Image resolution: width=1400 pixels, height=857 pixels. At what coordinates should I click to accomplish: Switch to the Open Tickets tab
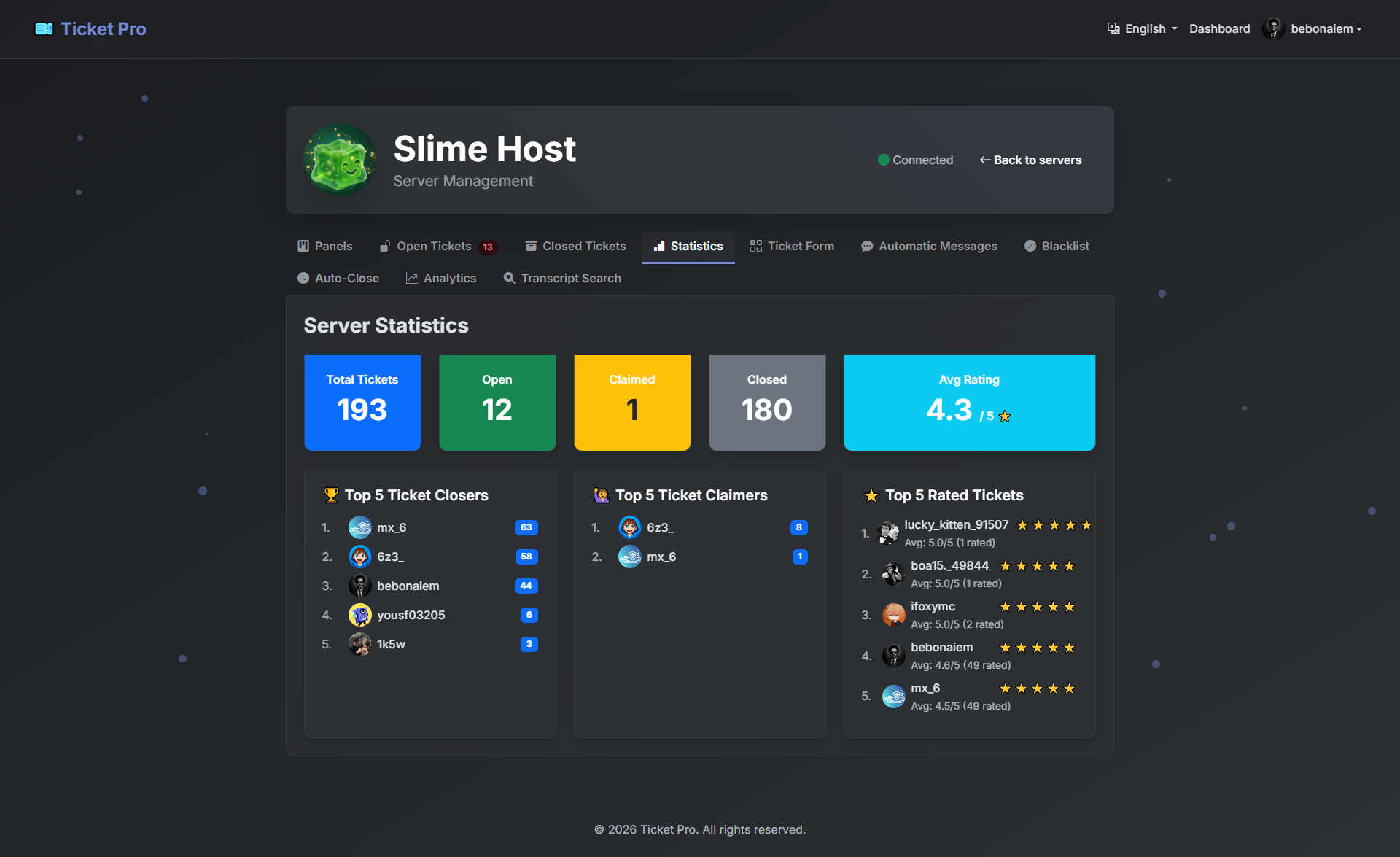(439, 246)
